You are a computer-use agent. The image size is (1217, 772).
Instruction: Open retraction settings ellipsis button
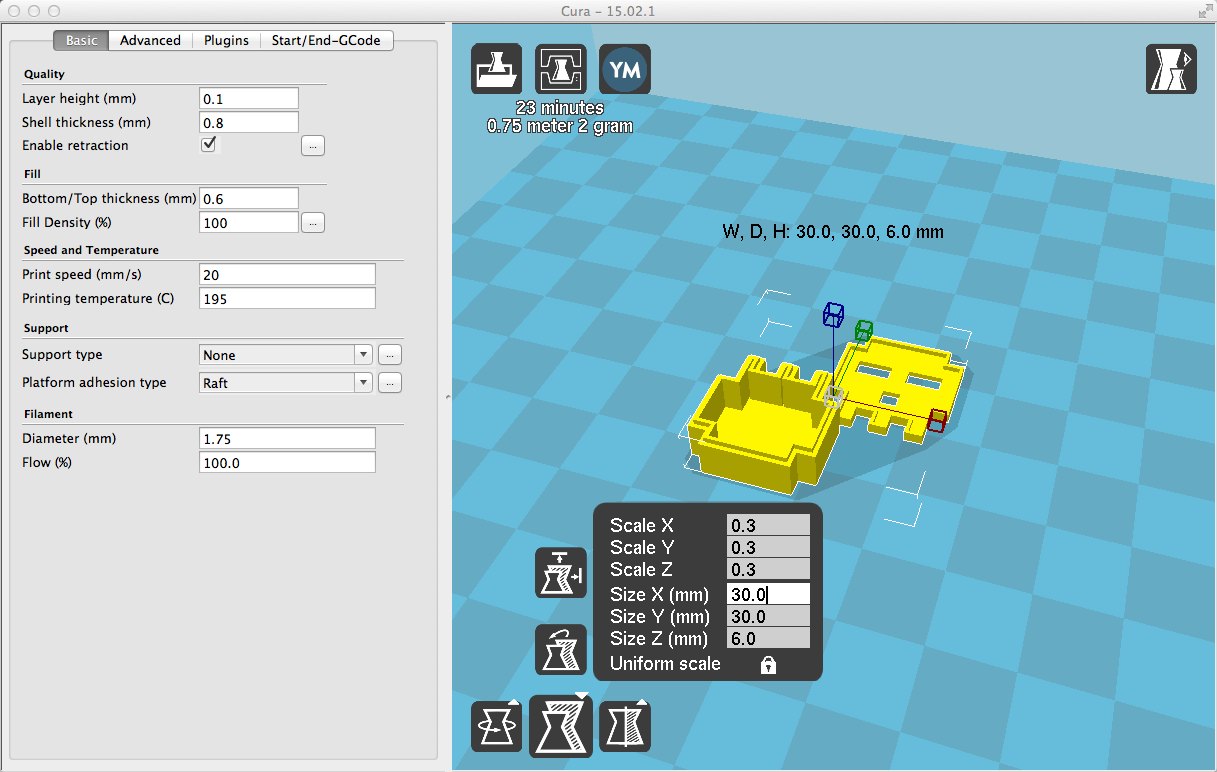coord(313,146)
